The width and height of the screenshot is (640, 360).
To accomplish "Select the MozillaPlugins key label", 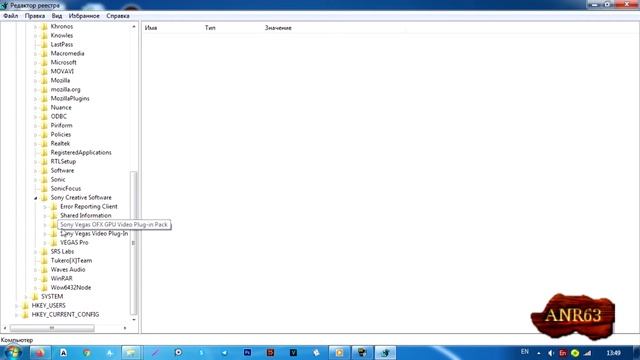I will [x=70, y=98].
